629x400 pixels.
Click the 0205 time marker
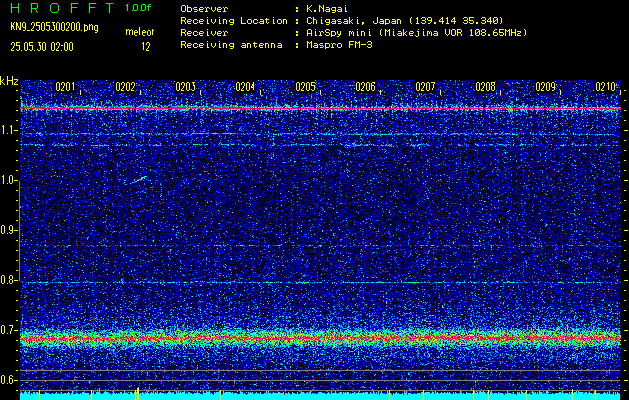tap(305, 87)
